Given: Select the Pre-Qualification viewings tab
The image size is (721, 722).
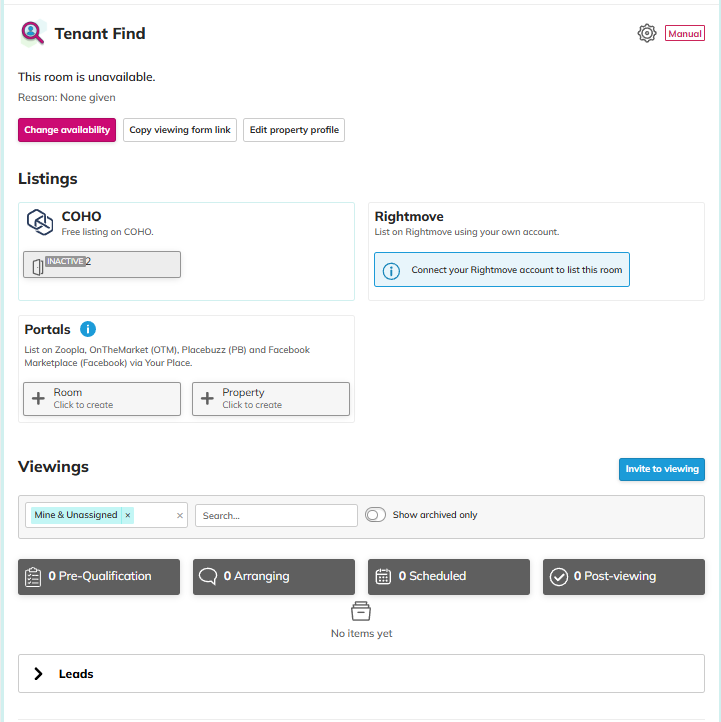Looking at the screenshot, I should click(99, 576).
